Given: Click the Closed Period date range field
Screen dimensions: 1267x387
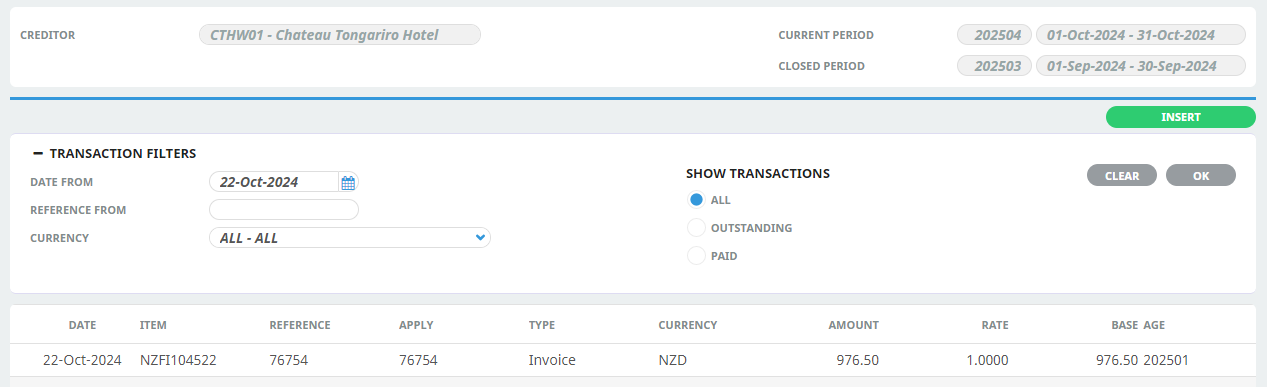Looking at the screenshot, I should tap(1141, 66).
